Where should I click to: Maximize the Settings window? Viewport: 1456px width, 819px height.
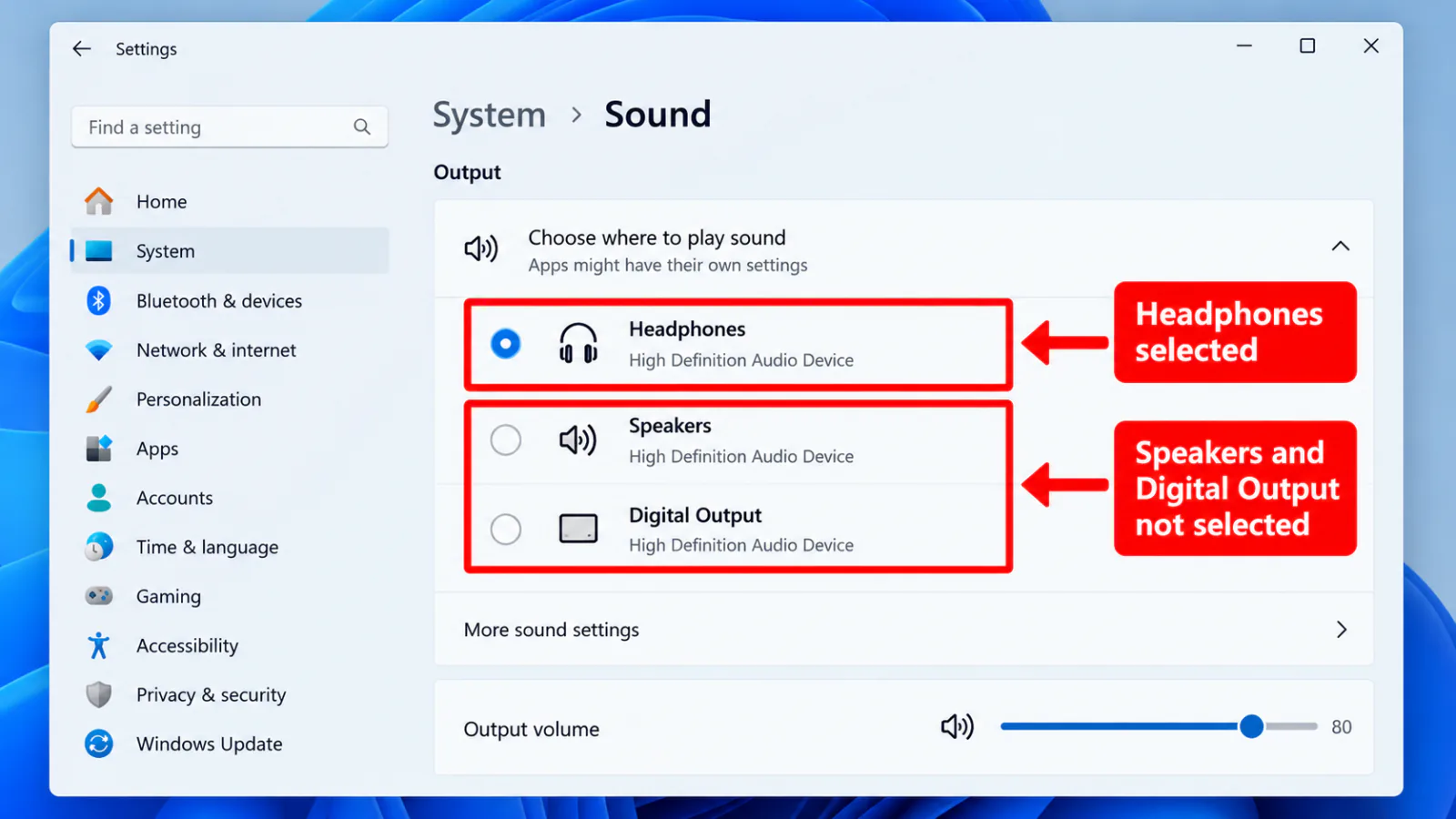coord(1308,45)
